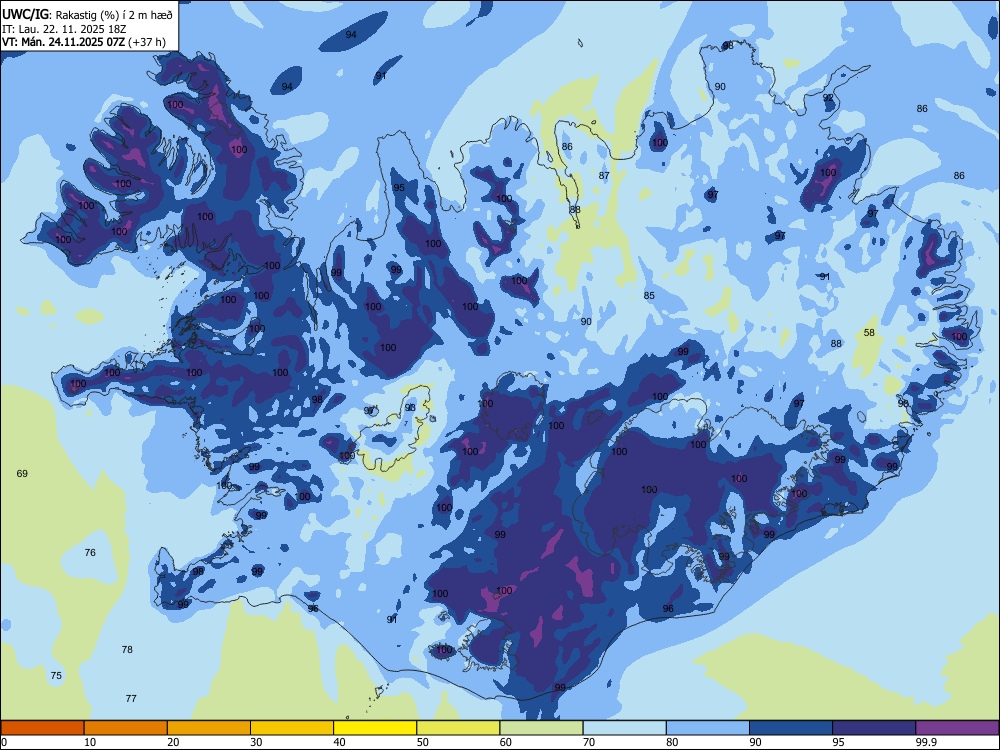Click the '20' label on the legend scale
Image resolution: width=1000 pixels, height=750 pixels.
pos(173,742)
